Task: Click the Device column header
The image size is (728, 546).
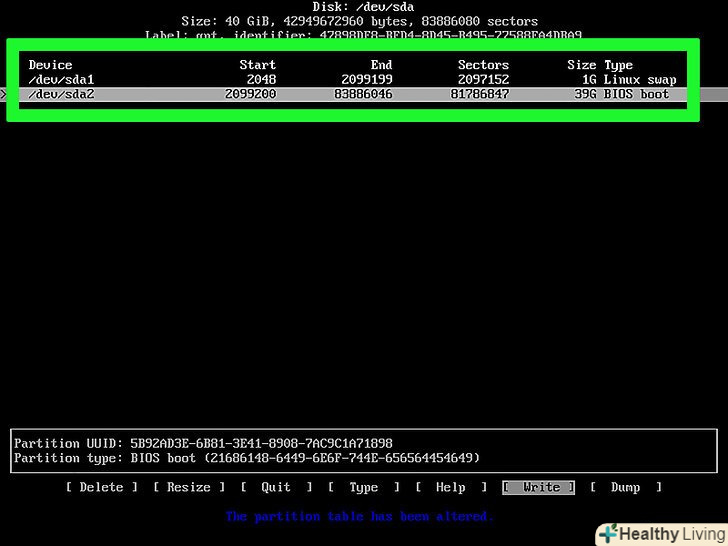Action: click(50, 65)
